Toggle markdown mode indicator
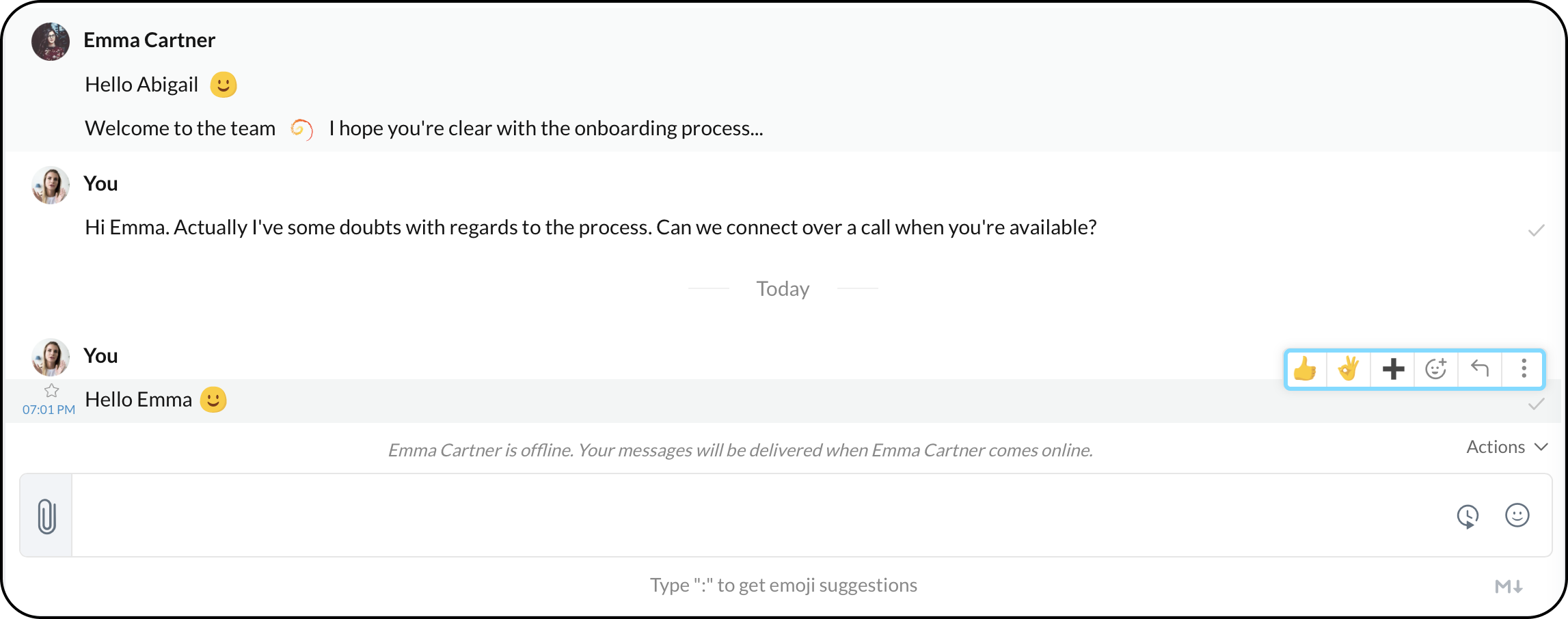The width and height of the screenshot is (1568, 619). (x=1508, y=586)
